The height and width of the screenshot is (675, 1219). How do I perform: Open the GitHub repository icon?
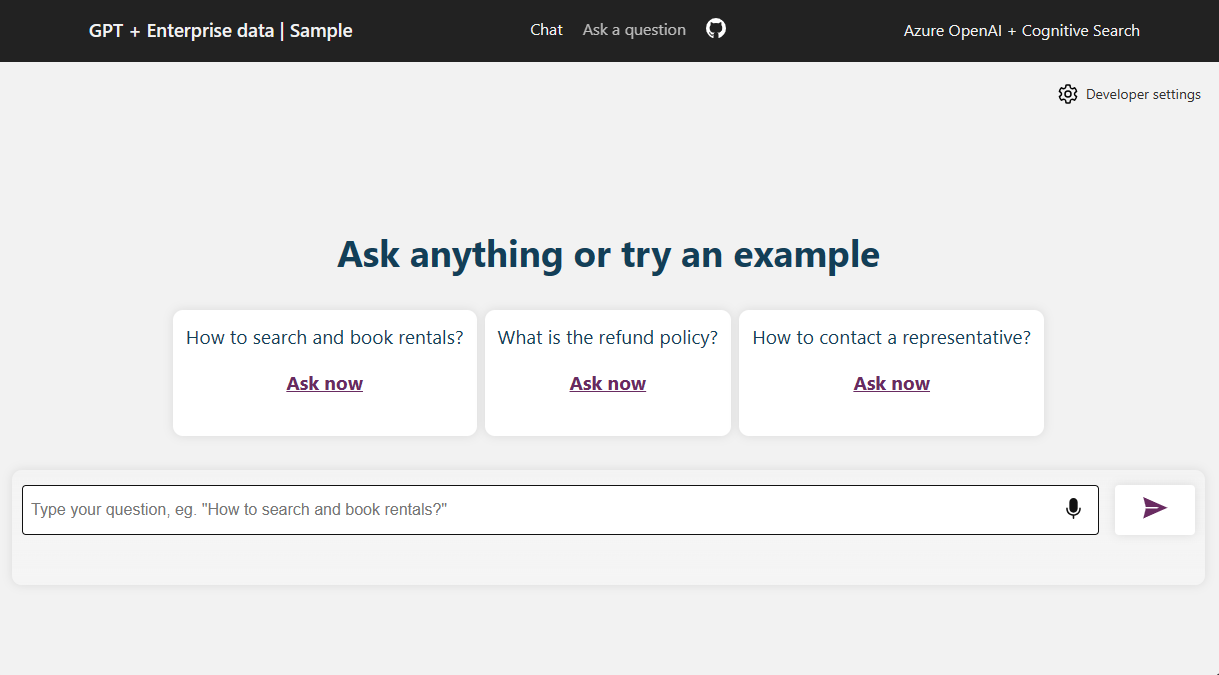[716, 29]
